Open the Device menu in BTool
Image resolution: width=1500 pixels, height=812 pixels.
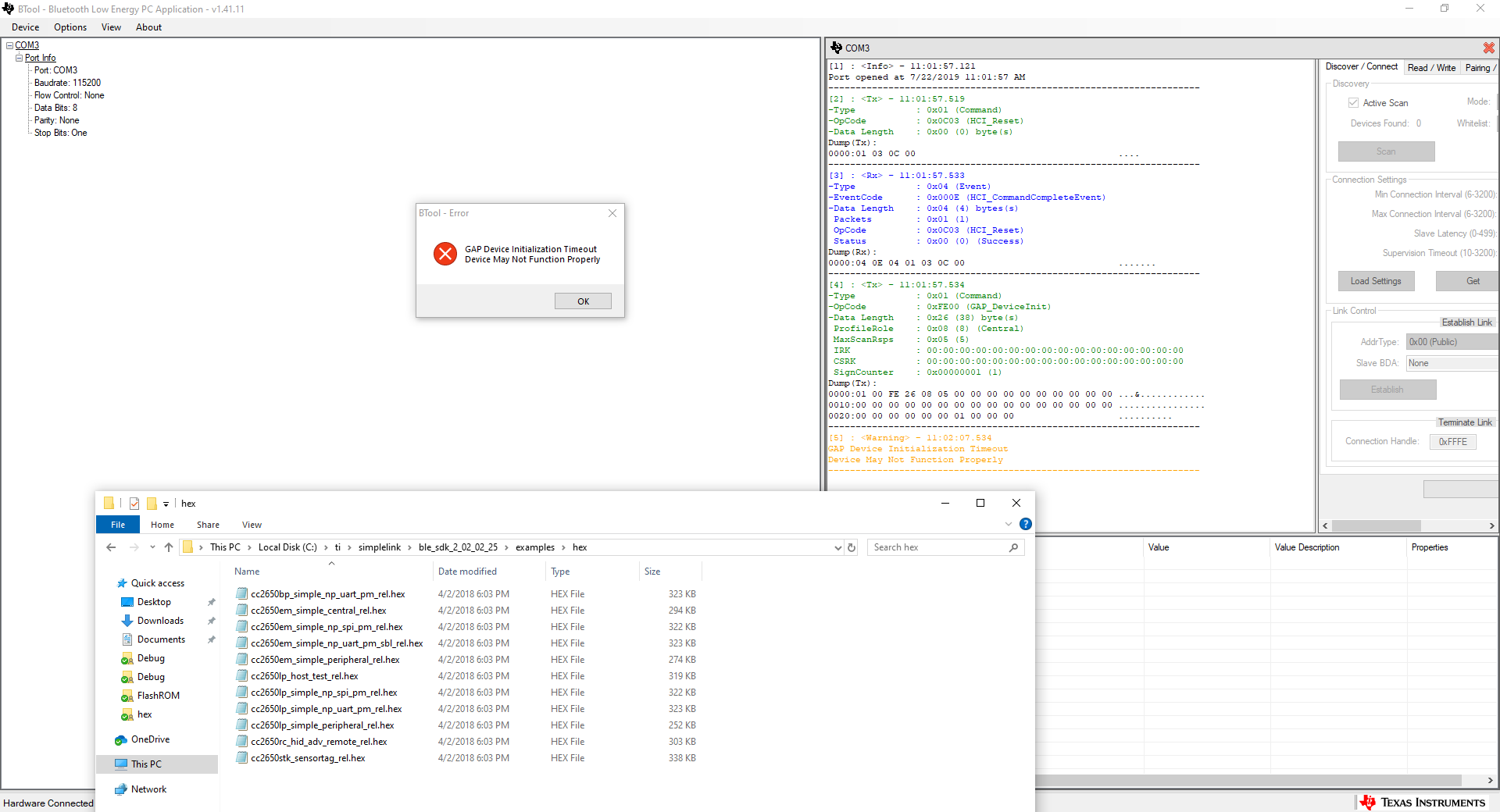25,27
